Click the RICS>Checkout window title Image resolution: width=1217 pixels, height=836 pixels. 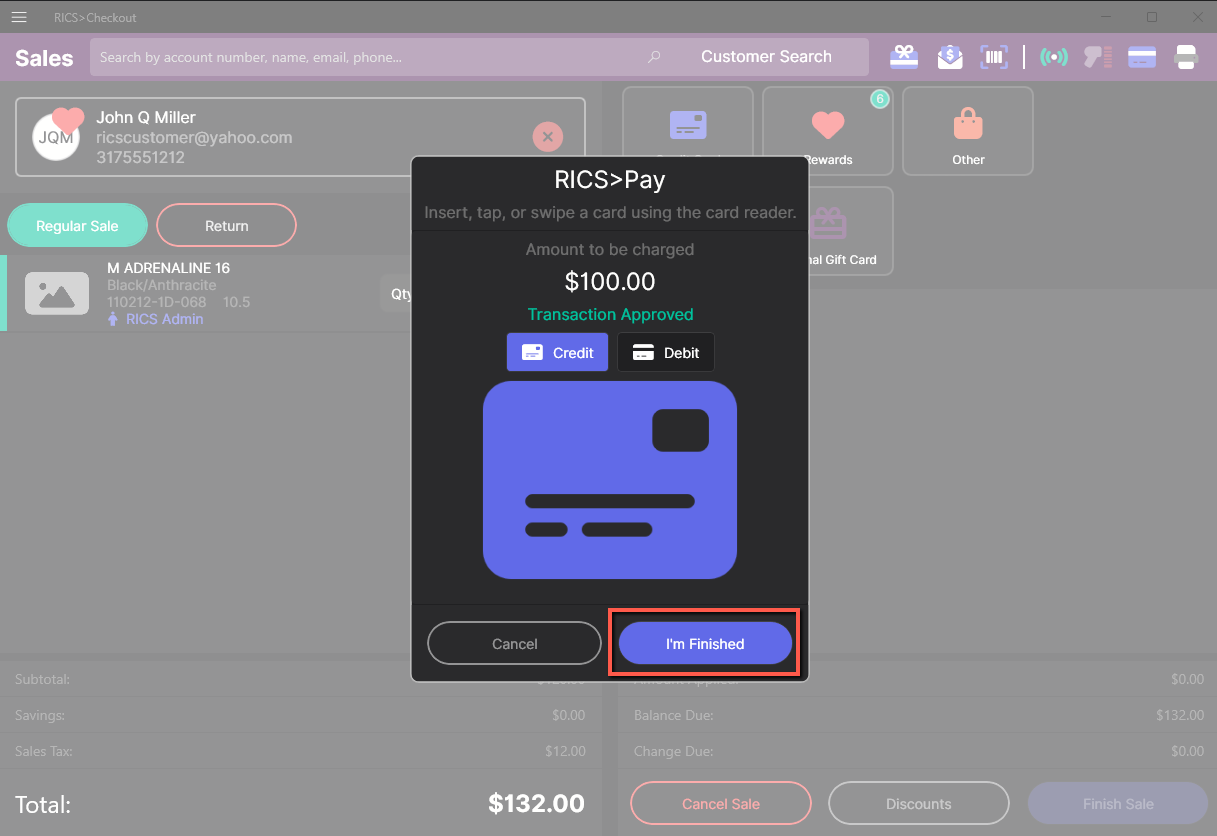pyautogui.click(x=95, y=17)
